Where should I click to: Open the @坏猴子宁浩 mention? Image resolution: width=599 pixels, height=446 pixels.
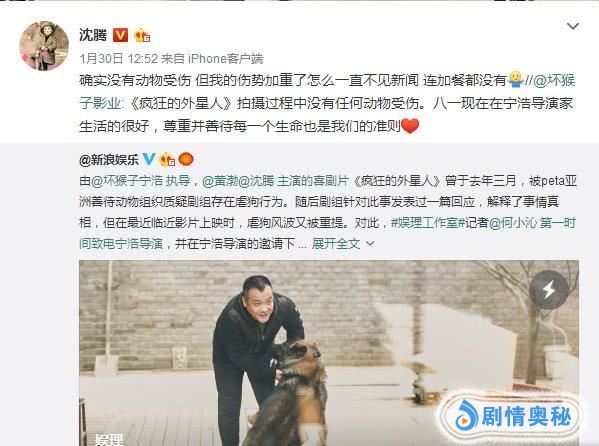[127, 181]
